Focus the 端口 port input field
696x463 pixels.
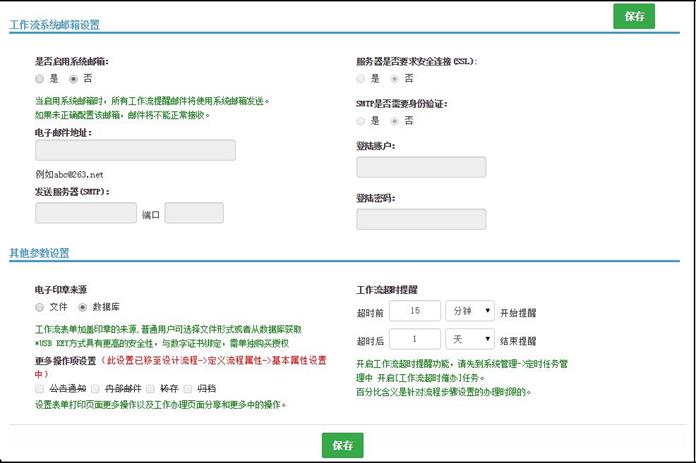pyautogui.click(x=194, y=213)
